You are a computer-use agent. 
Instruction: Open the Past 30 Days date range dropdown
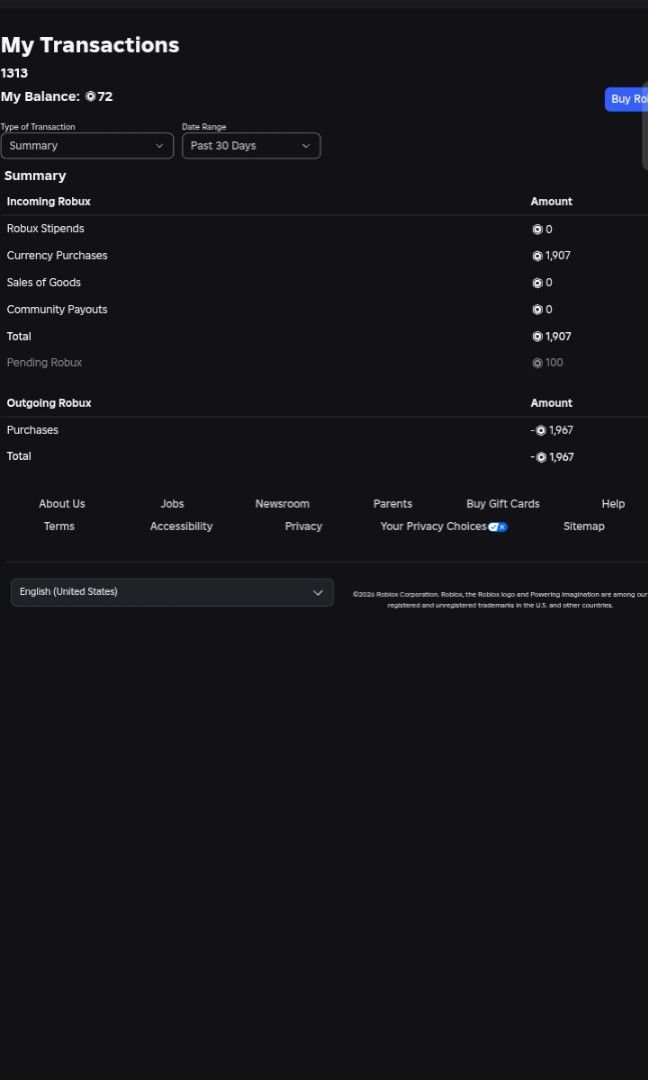(x=251, y=146)
